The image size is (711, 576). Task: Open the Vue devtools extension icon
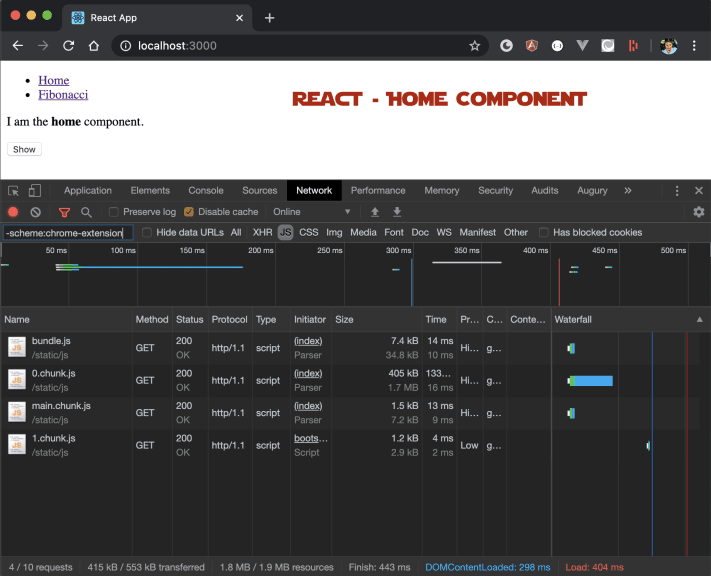click(x=582, y=45)
